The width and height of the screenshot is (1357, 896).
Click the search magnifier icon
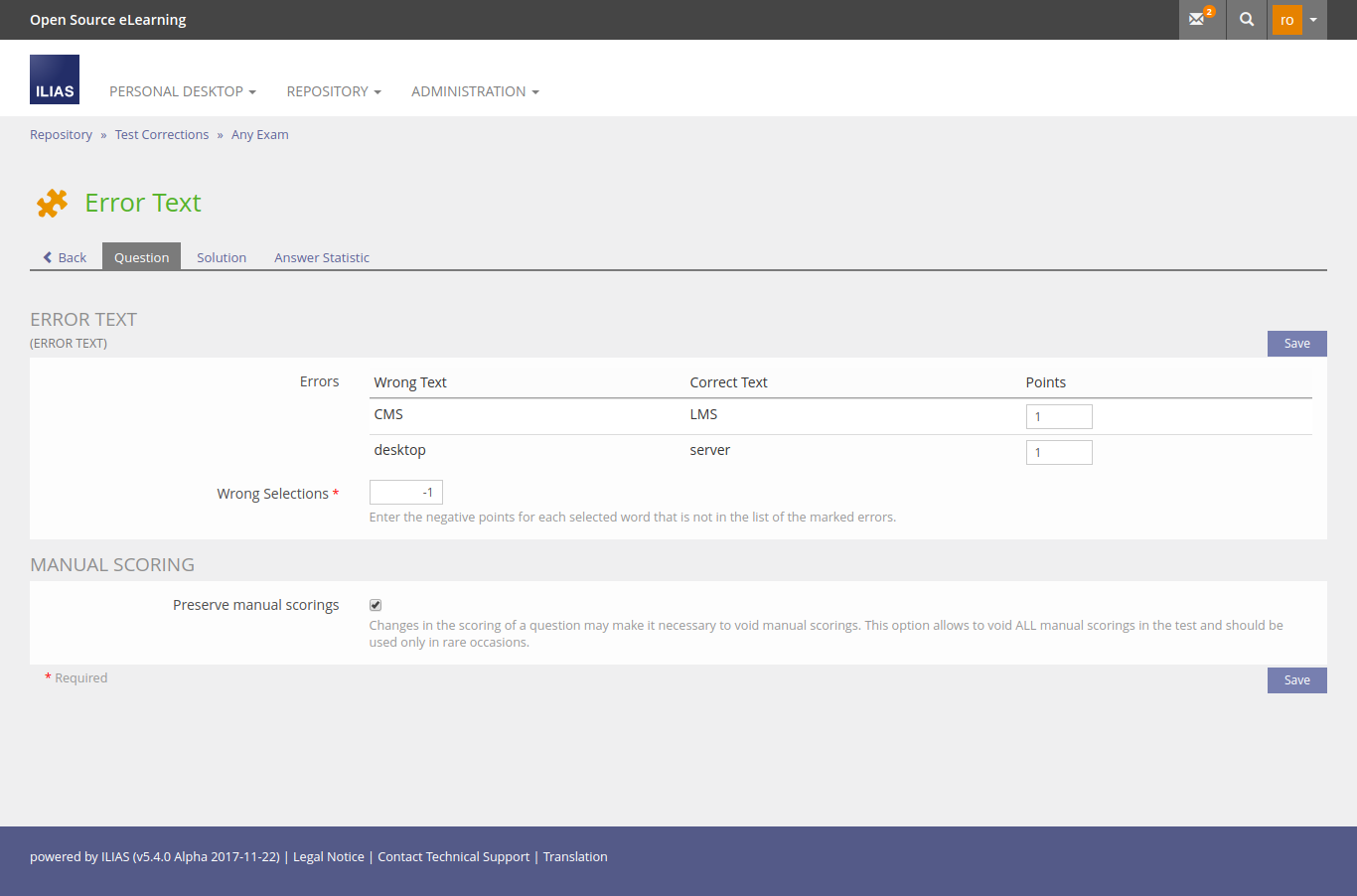[x=1247, y=19]
